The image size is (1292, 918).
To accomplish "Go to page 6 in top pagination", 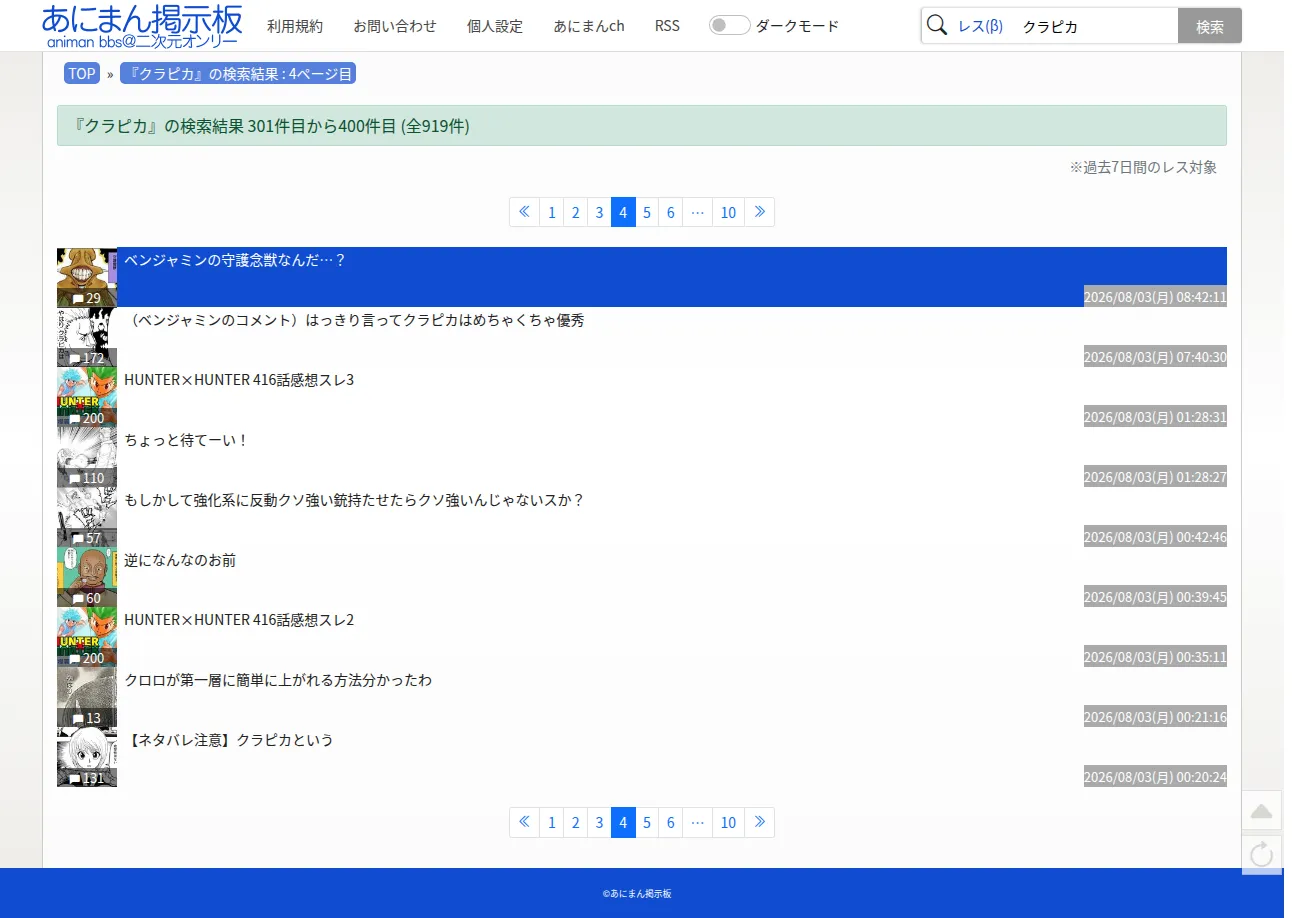I will (671, 212).
